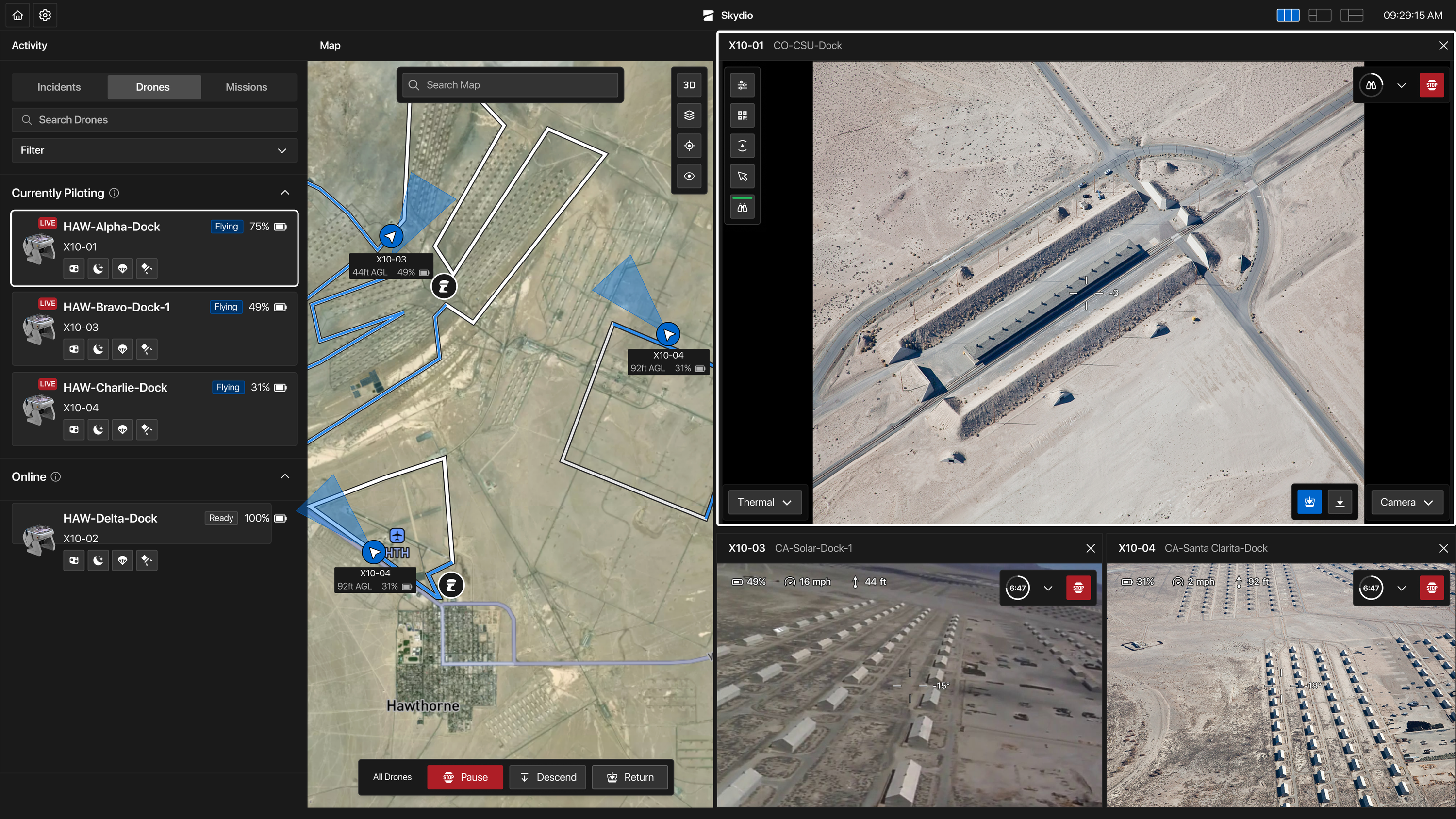Viewport: 1456px width, 819px height.
Task: Switch to the Incidents tab
Action: (59, 87)
